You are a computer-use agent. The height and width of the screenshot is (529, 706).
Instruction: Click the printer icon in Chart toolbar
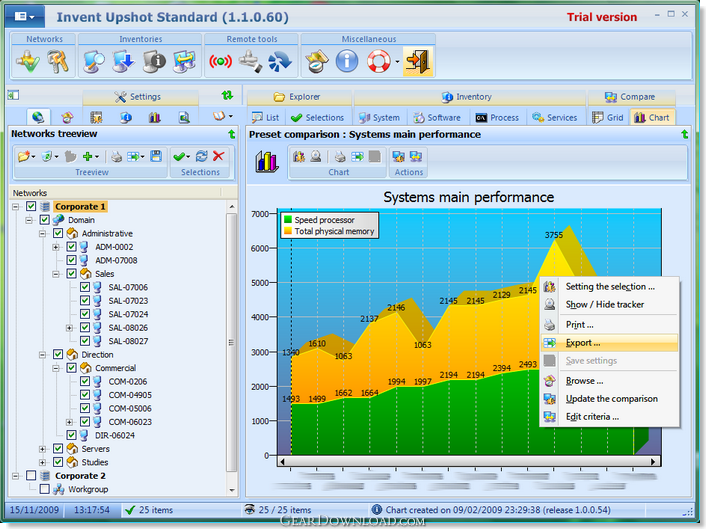340,157
